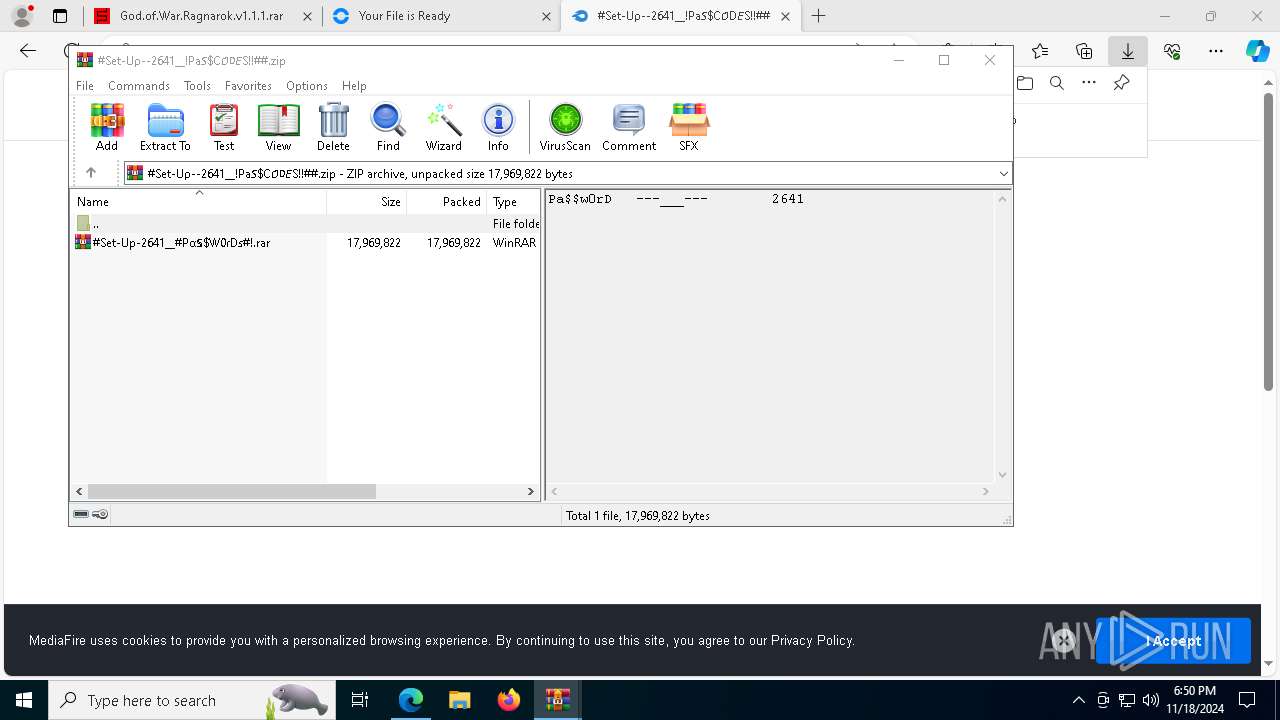Switch to God.of.War.Ragnarok.v1.1.1.rar tab
The image size is (1280, 720).
point(200,16)
